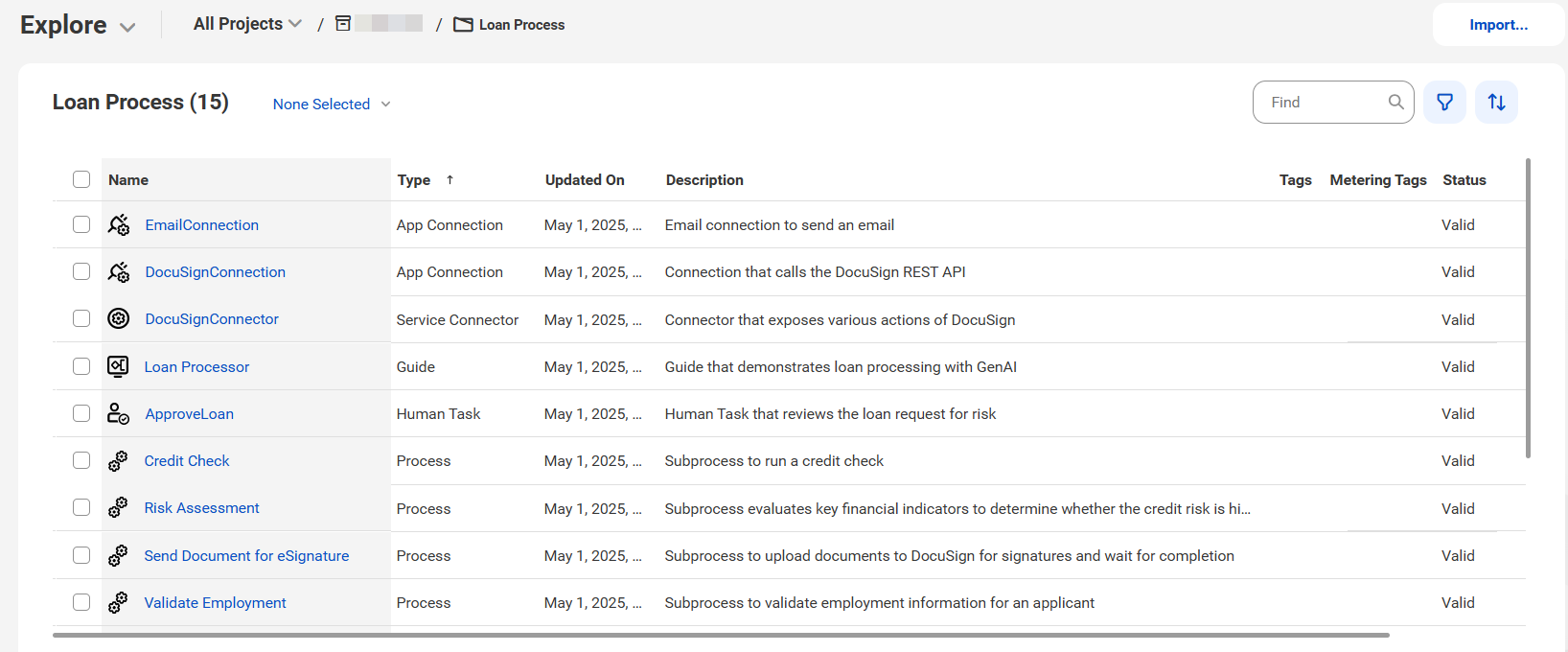
Task: Click the DocuSignConnection app connection icon
Action: tap(119, 272)
